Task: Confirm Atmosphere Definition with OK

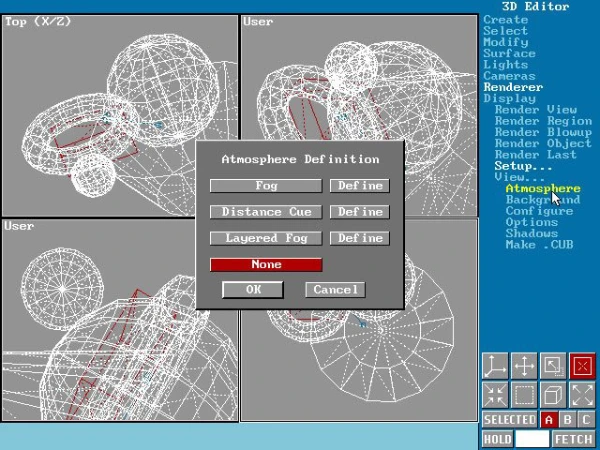Action: tap(253, 290)
